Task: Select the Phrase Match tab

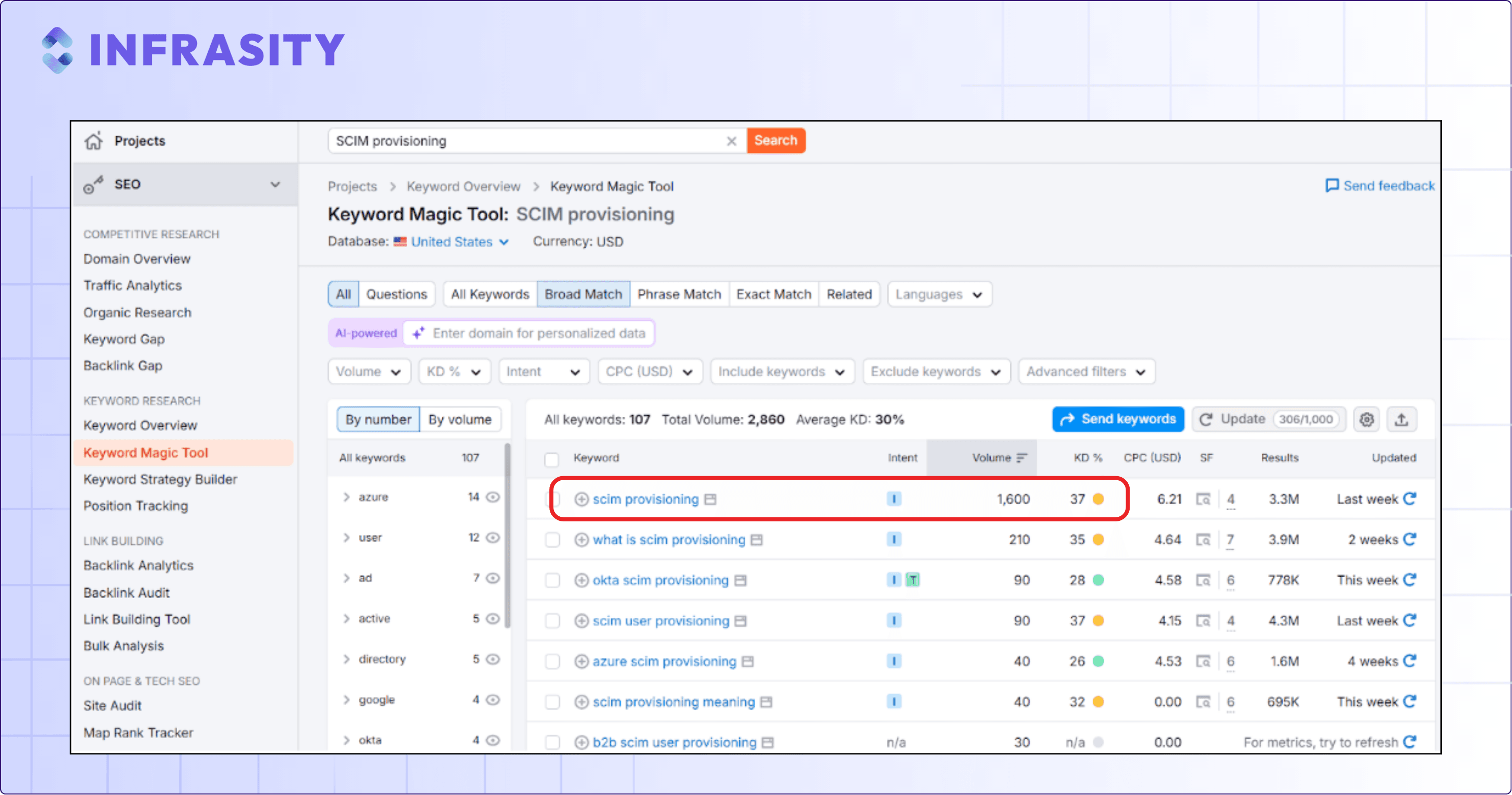Action: click(679, 294)
